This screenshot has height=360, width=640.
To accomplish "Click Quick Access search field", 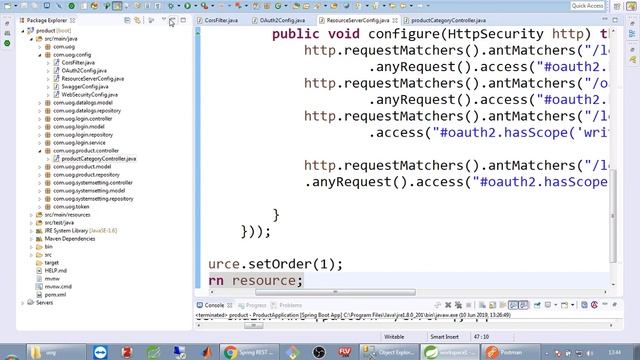I will (587, 6).
